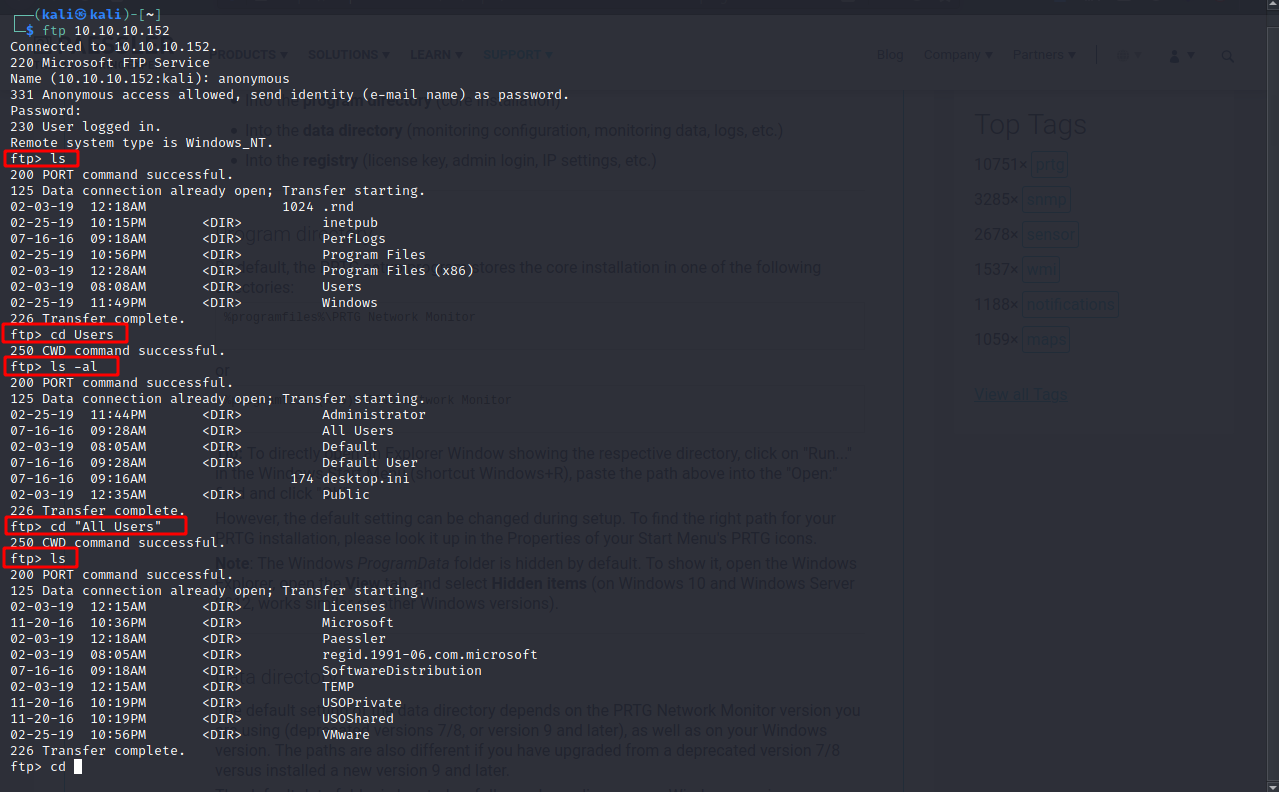This screenshot has width=1279, height=792.
Task: Click the '174' file size value
Action: [302, 479]
